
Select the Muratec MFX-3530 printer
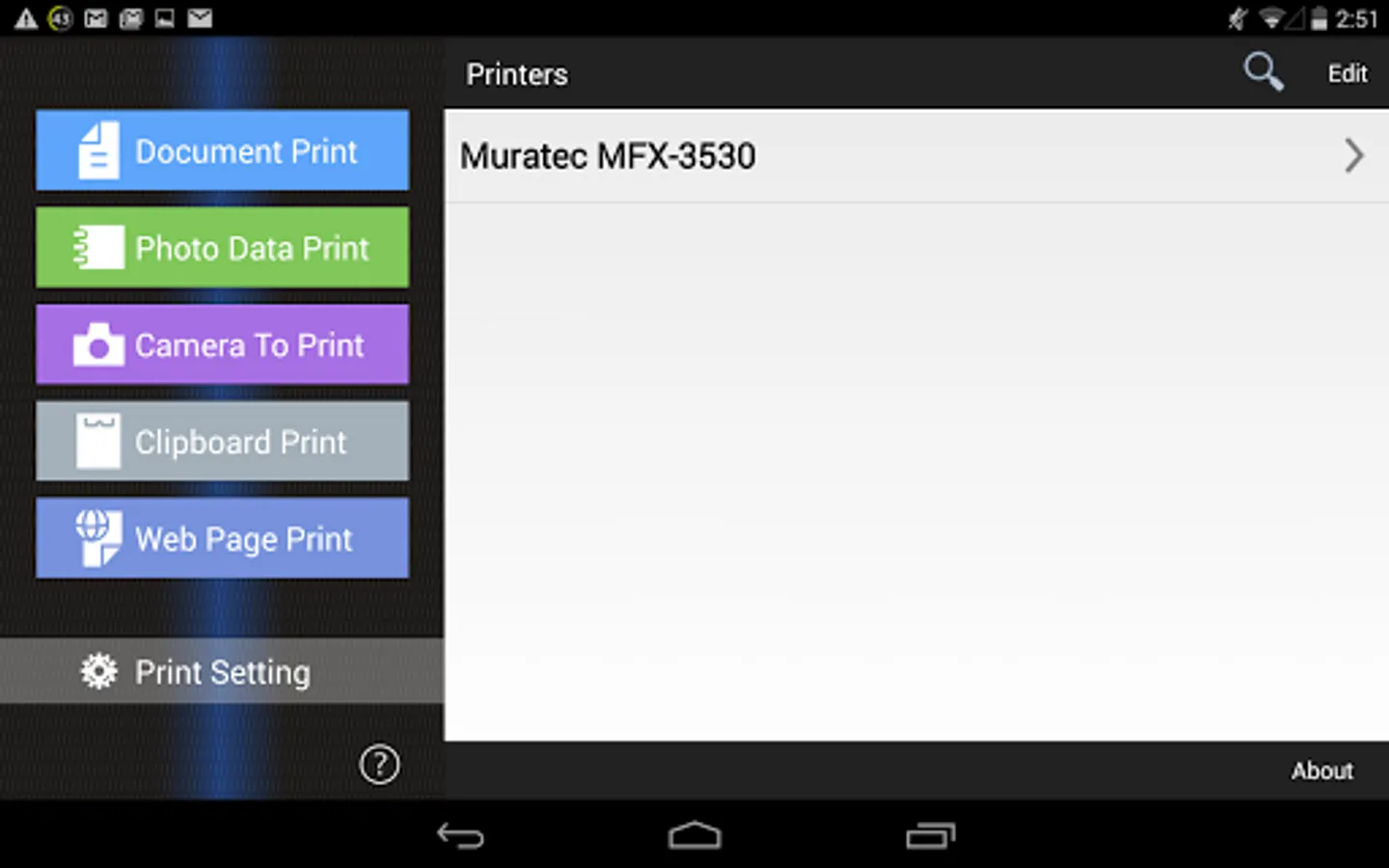click(x=916, y=156)
